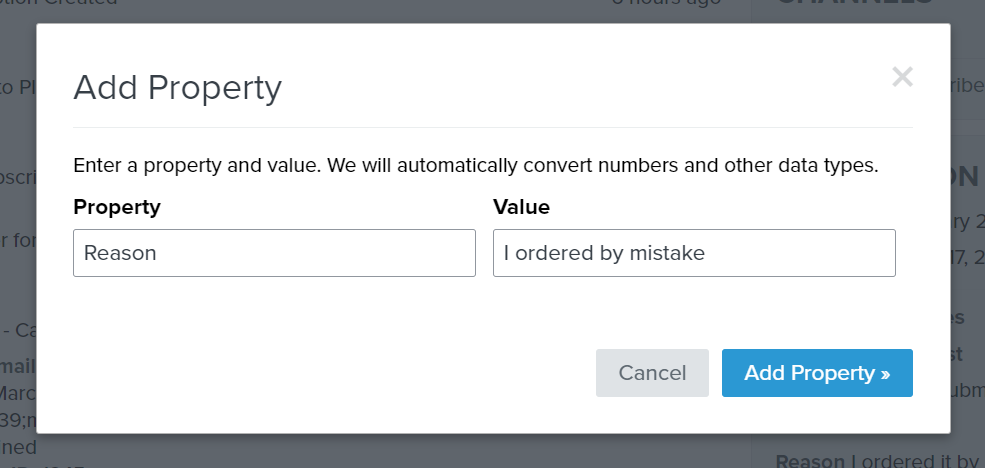The width and height of the screenshot is (985, 468).
Task: Click the Add Property » button
Action: (x=817, y=373)
